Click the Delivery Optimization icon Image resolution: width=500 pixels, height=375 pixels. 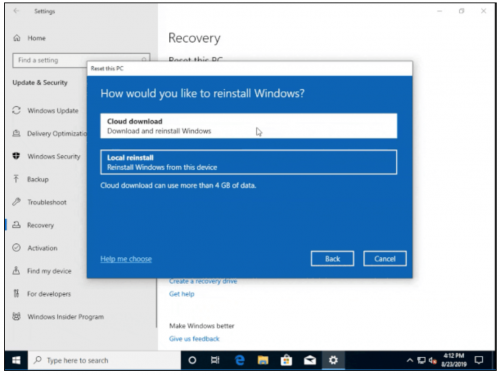16,133
